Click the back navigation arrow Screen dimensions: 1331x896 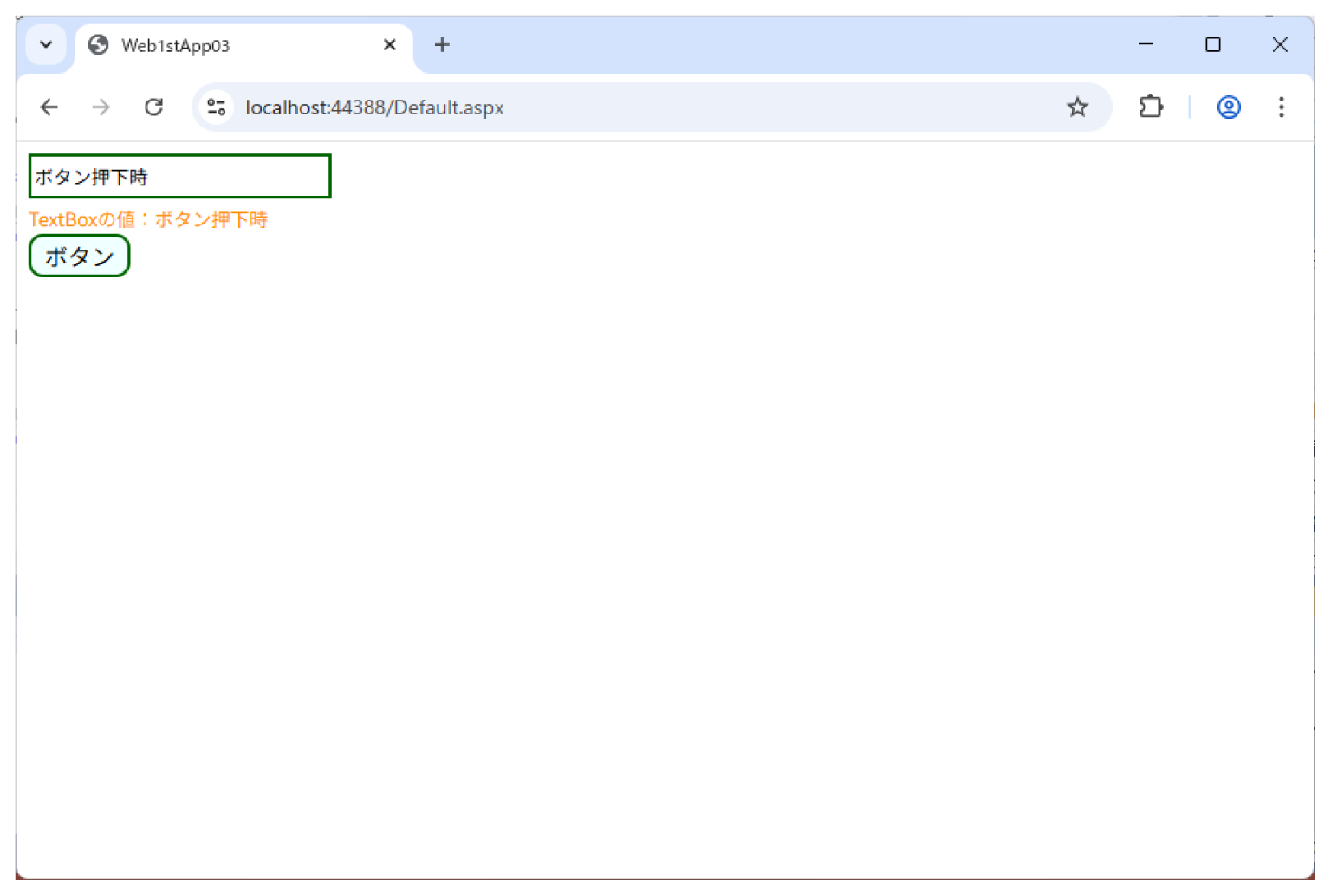tap(49, 107)
